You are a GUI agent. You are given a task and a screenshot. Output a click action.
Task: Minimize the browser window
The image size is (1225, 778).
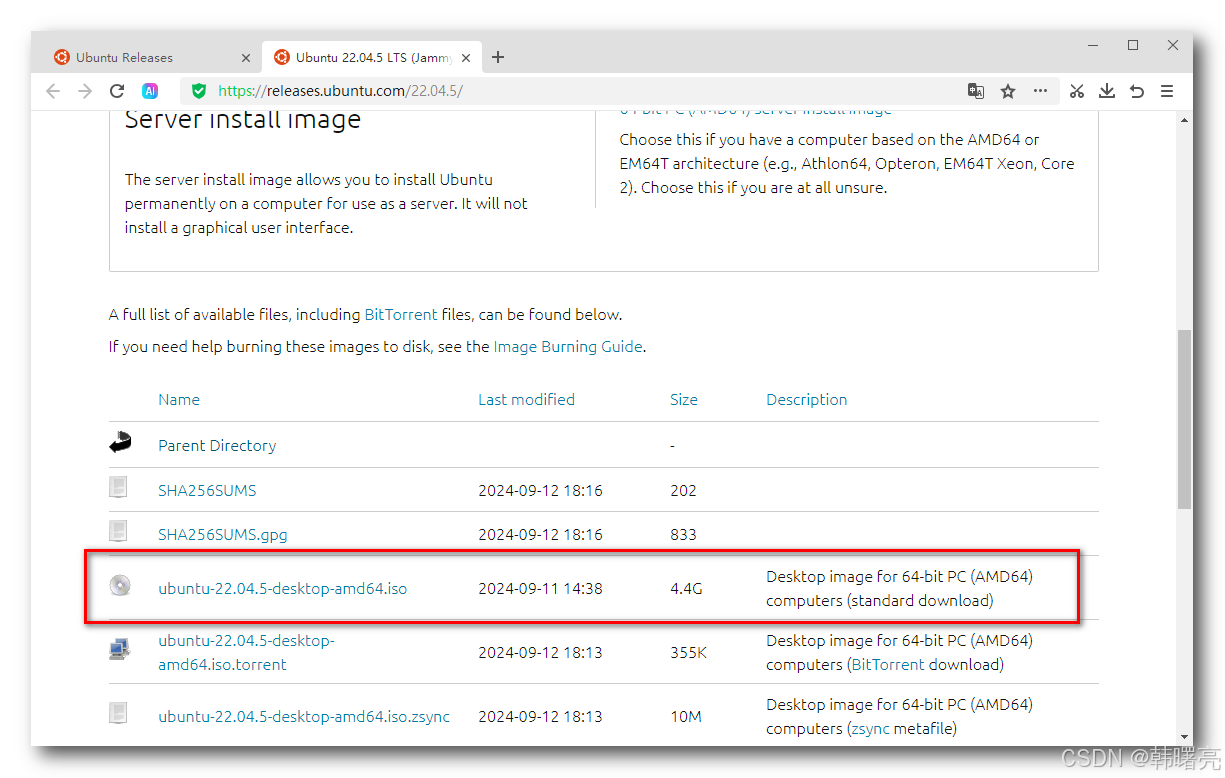(1093, 45)
